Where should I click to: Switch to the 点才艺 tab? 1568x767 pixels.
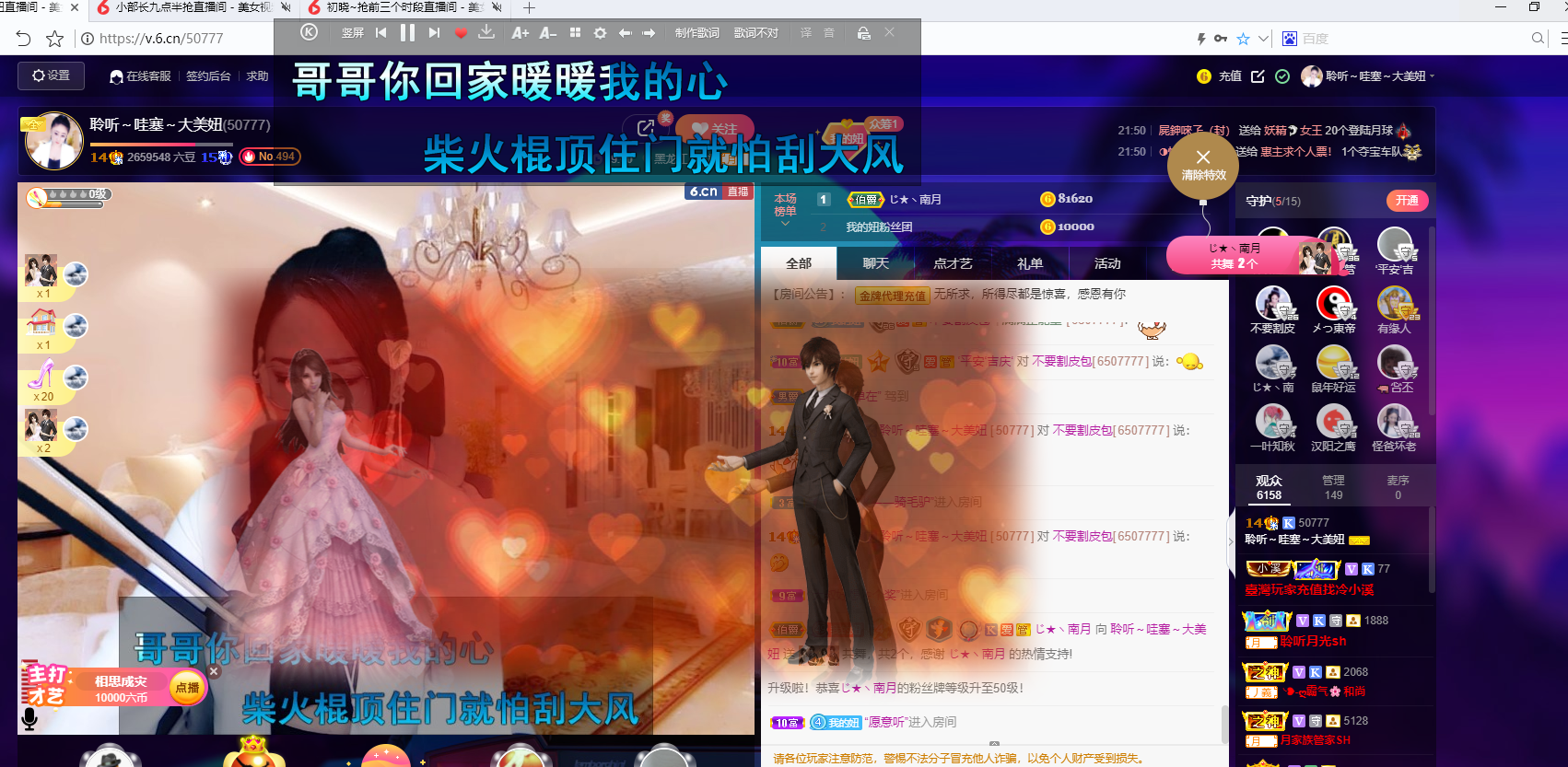[953, 263]
